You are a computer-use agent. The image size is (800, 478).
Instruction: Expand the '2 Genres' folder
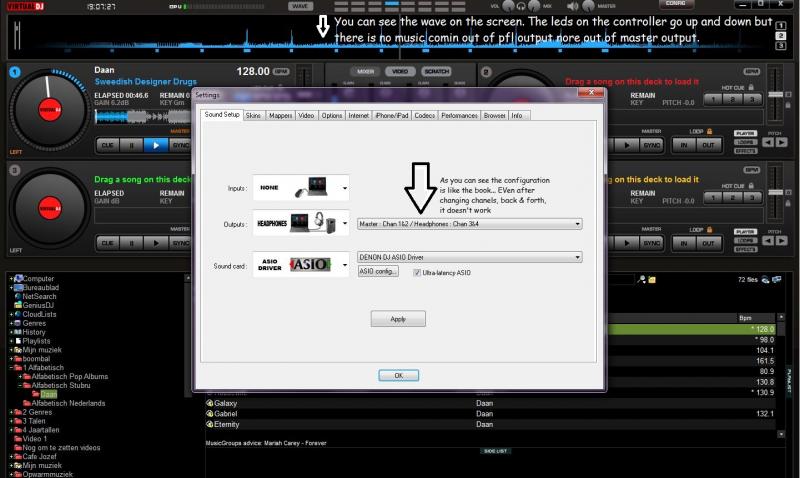[x=11, y=412]
